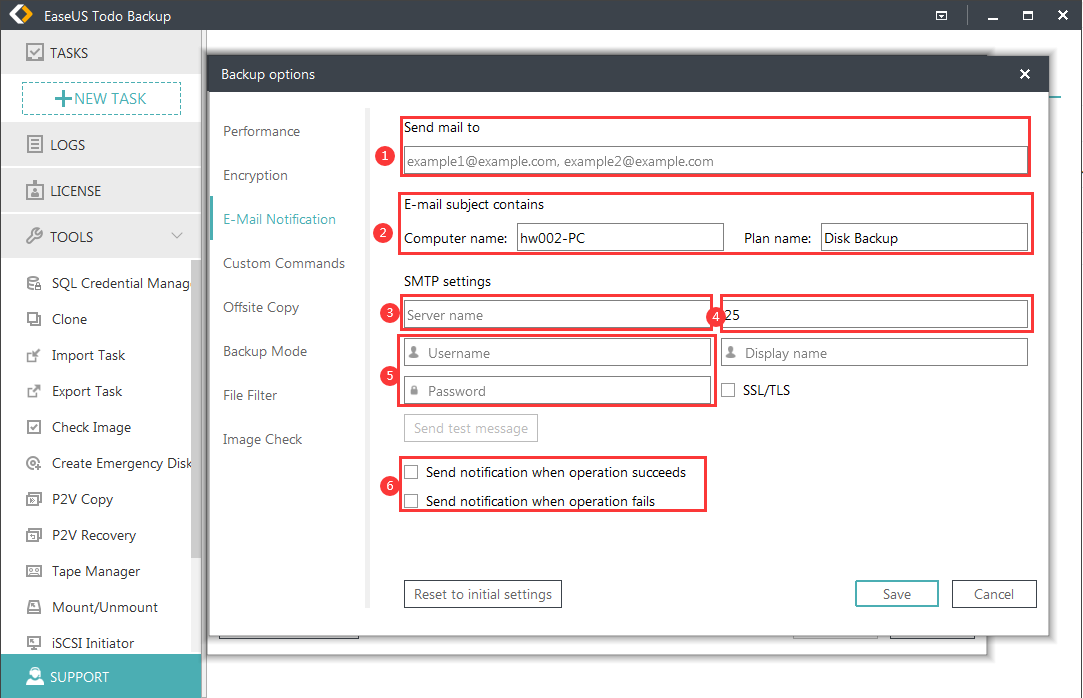Save the backup options

pyautogui.click(x=897, y=594)
